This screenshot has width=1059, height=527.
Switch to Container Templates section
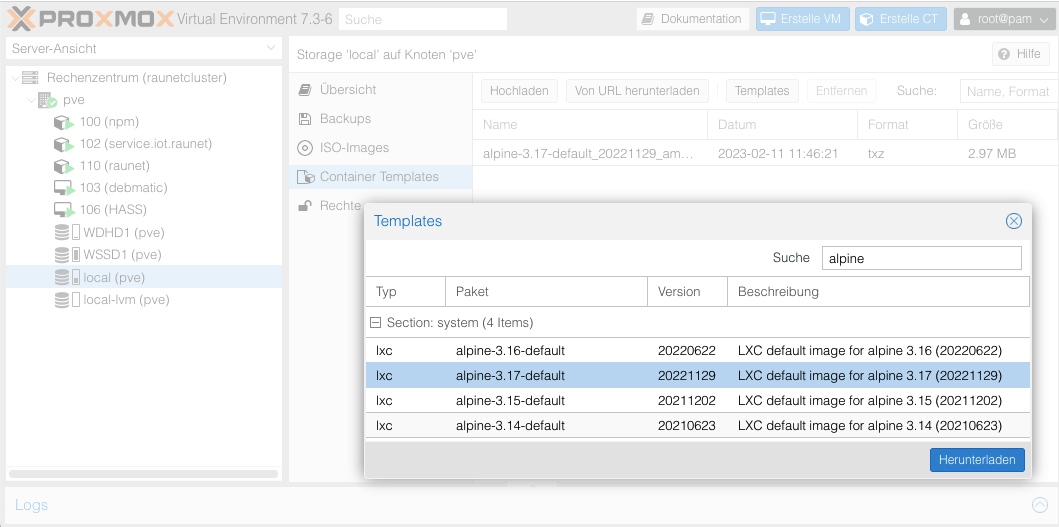378,177
